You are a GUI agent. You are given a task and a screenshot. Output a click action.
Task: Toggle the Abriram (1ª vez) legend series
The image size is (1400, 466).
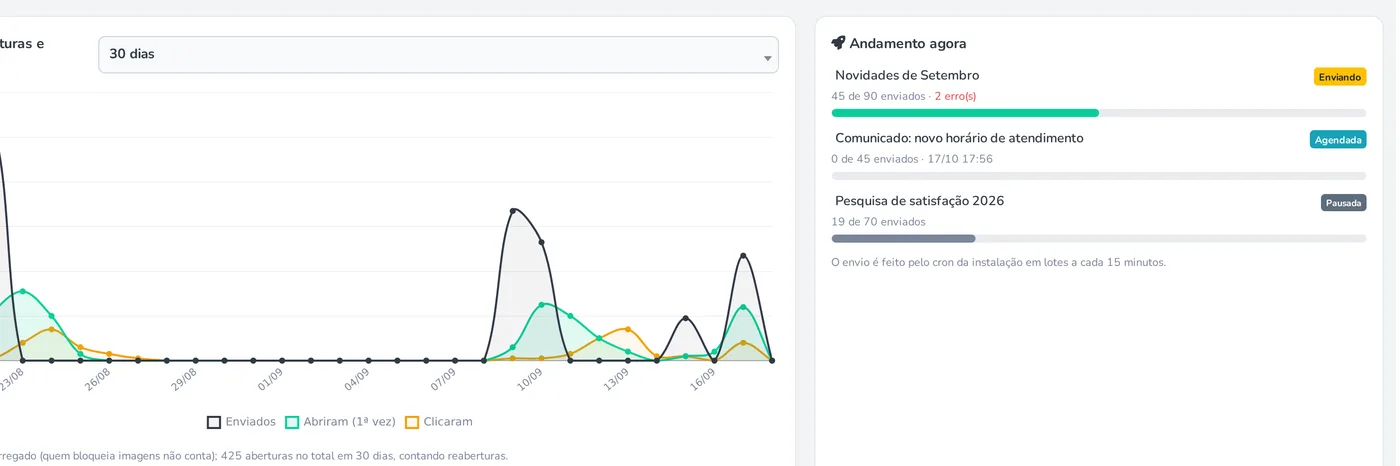point(340,422)
